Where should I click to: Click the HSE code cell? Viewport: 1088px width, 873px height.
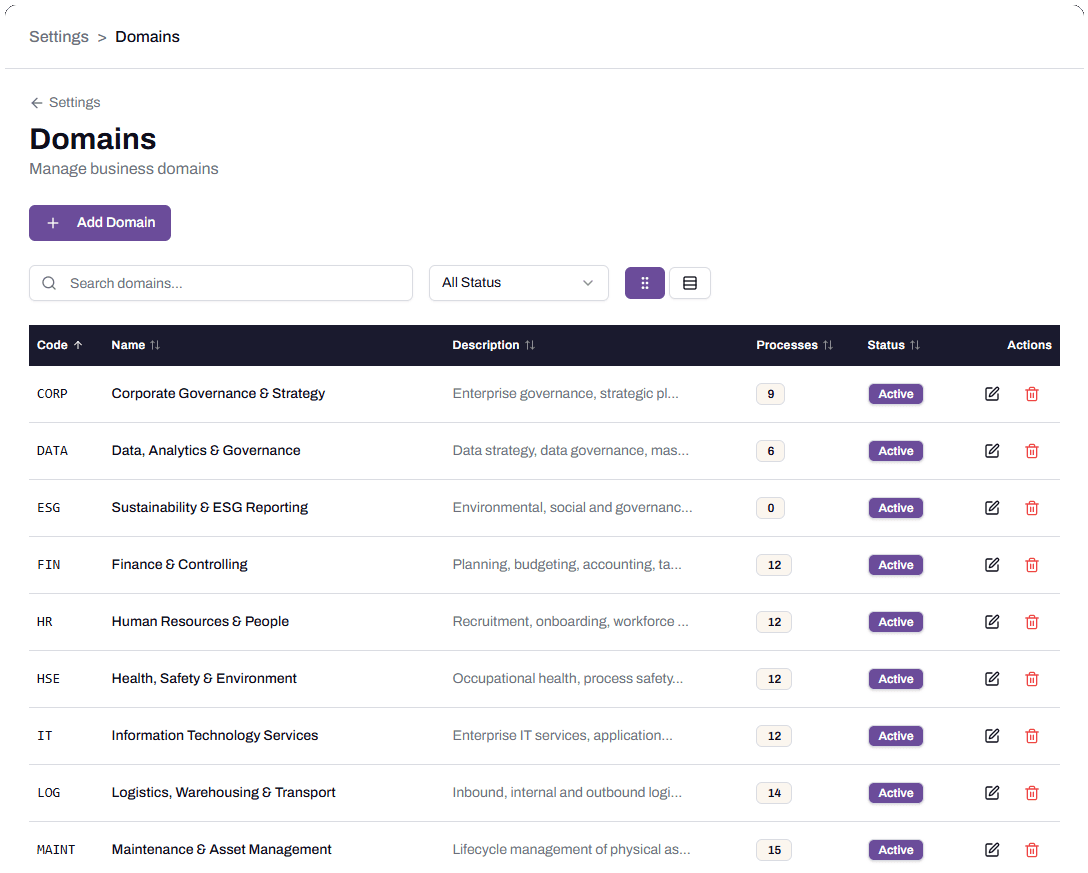pos(49,679)
